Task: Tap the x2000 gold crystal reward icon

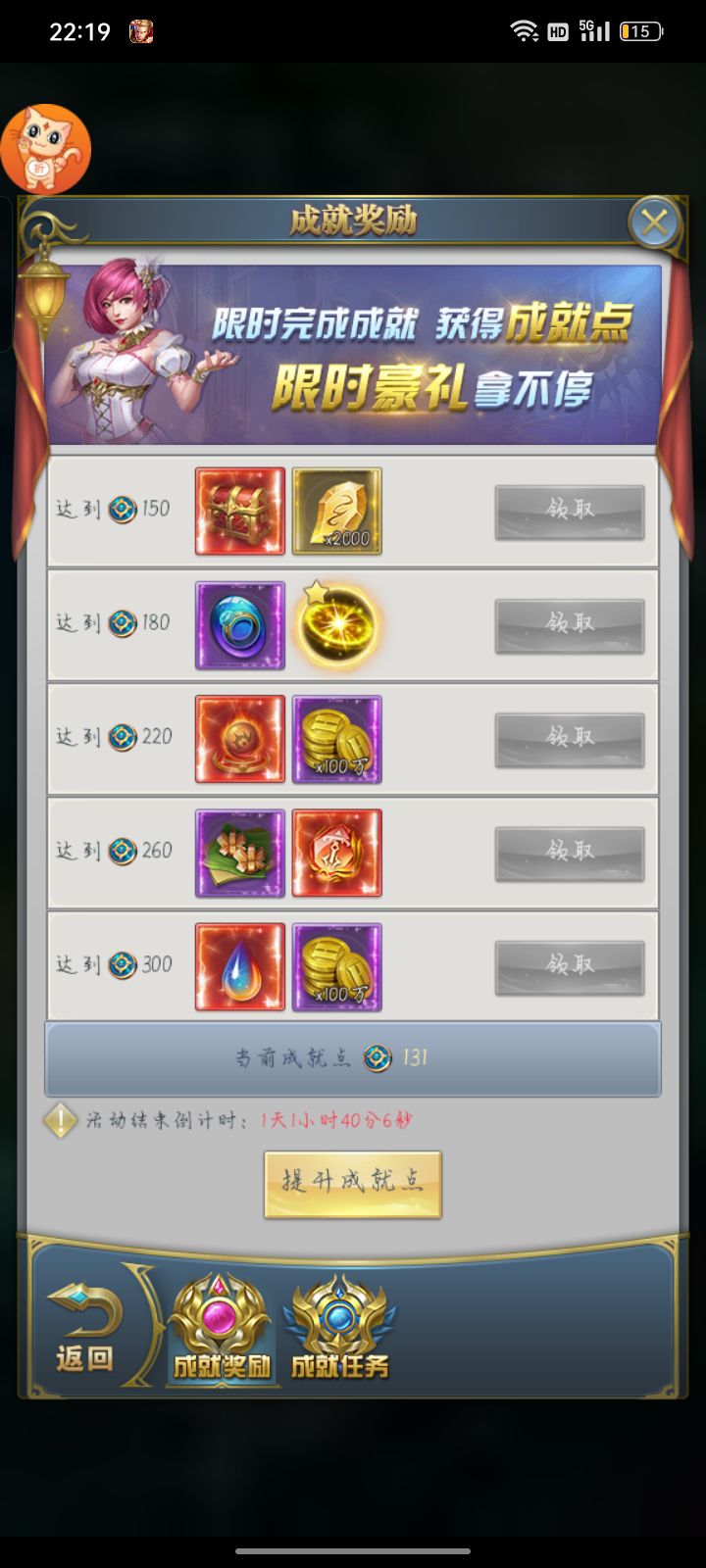Action: 337,511
